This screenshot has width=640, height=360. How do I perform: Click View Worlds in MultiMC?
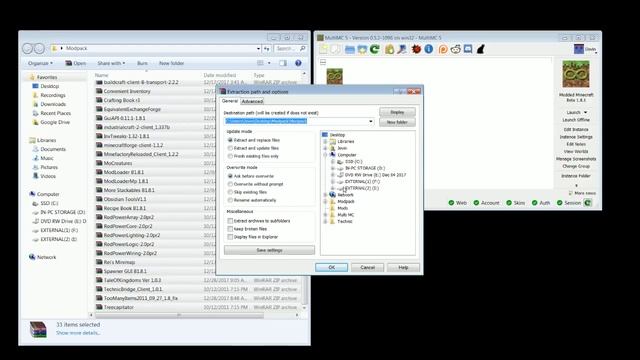pos(576,151)
